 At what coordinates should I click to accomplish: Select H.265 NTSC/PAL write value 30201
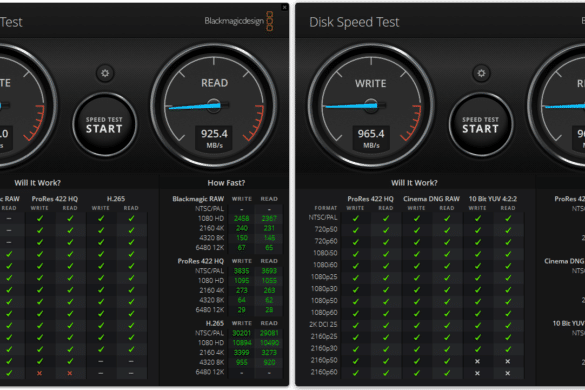(x=241, y=333)
